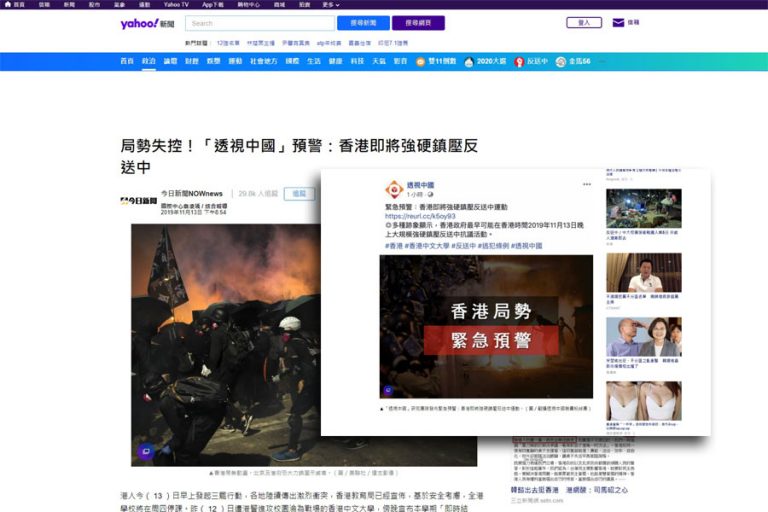Click the 登入 sign-in button
This screenshot has width=768, height=512.
(x=584, y=23)
